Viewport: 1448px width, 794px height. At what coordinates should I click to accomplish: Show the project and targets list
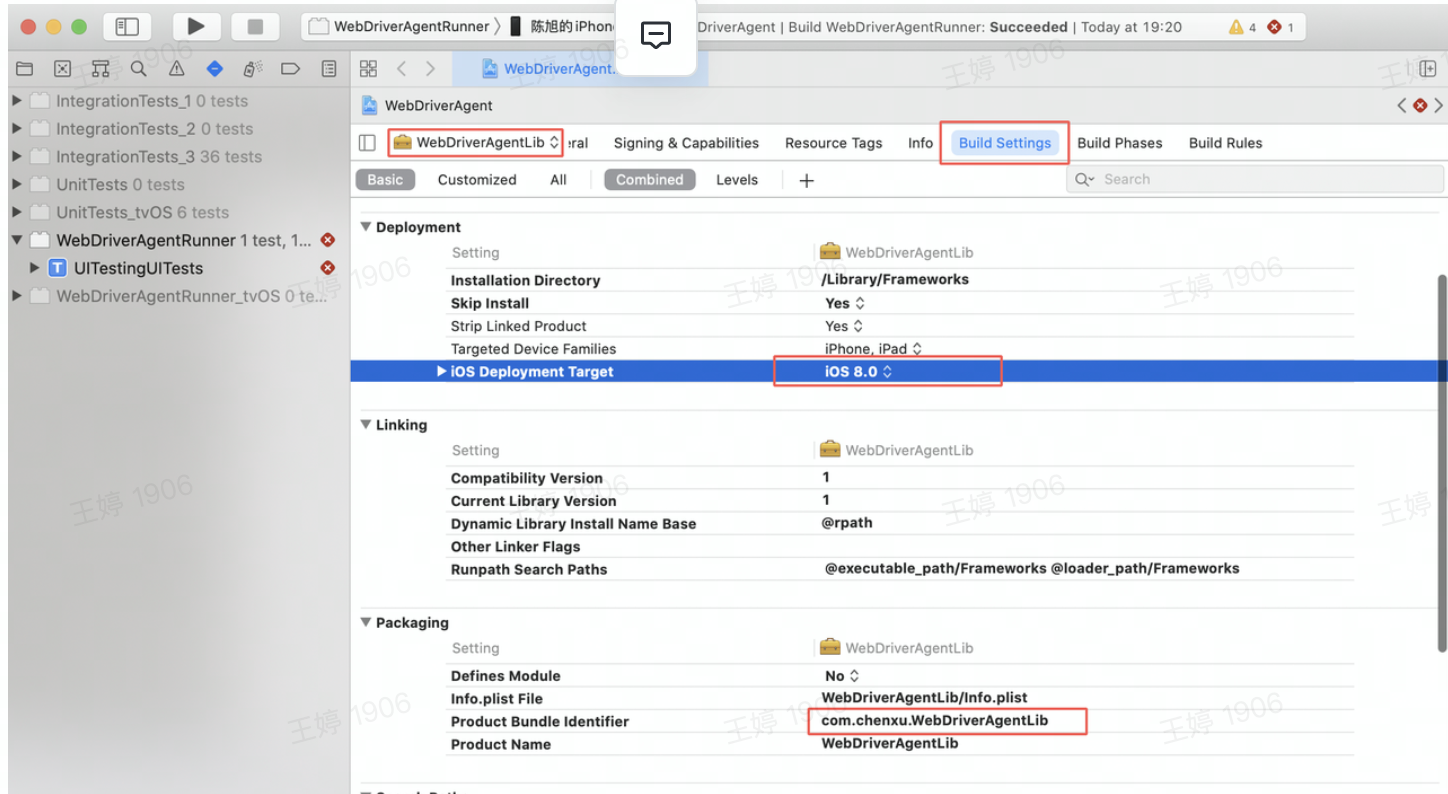pos(367,143)
